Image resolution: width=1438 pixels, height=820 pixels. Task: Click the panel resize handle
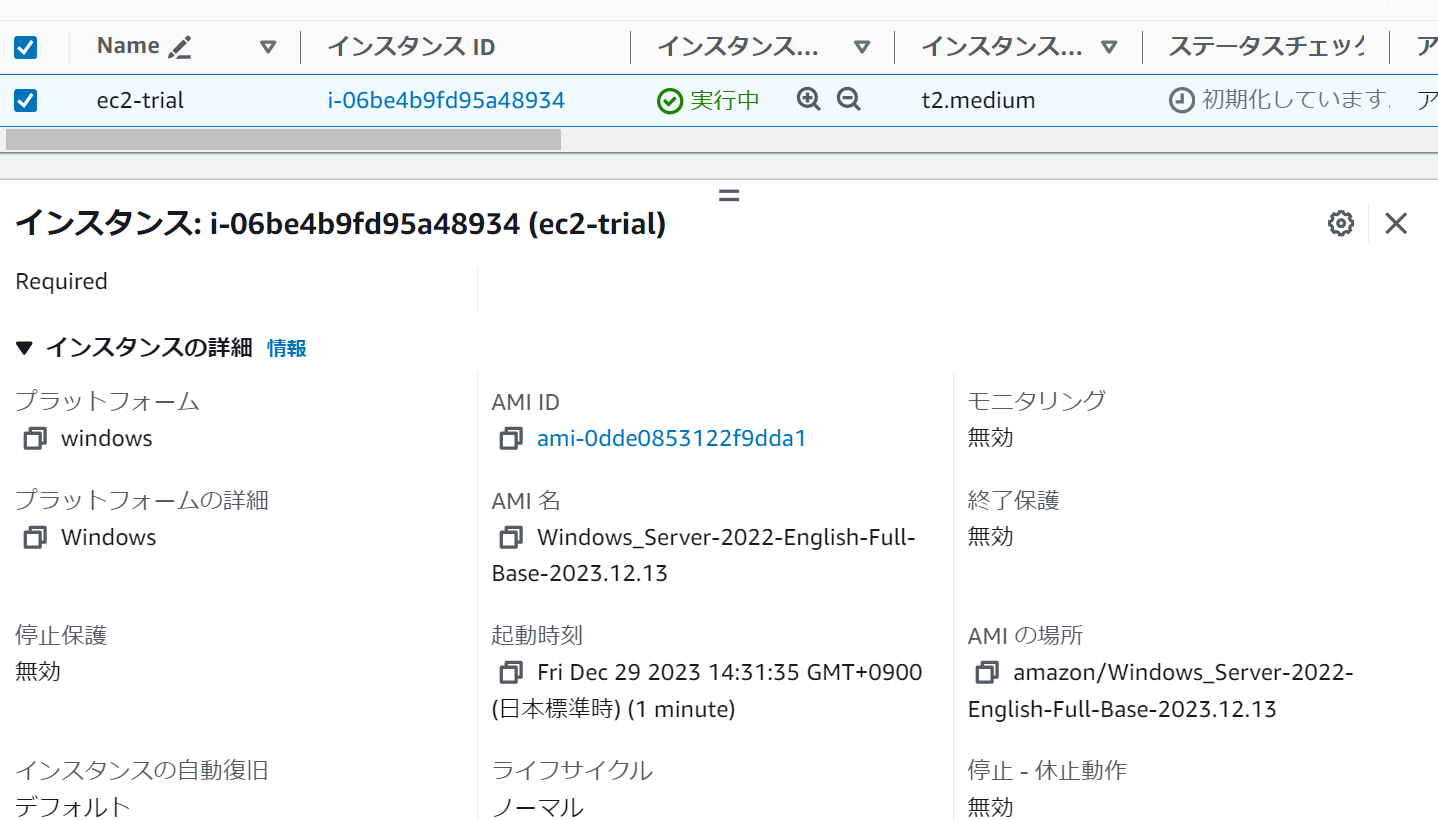coord(729,195)
